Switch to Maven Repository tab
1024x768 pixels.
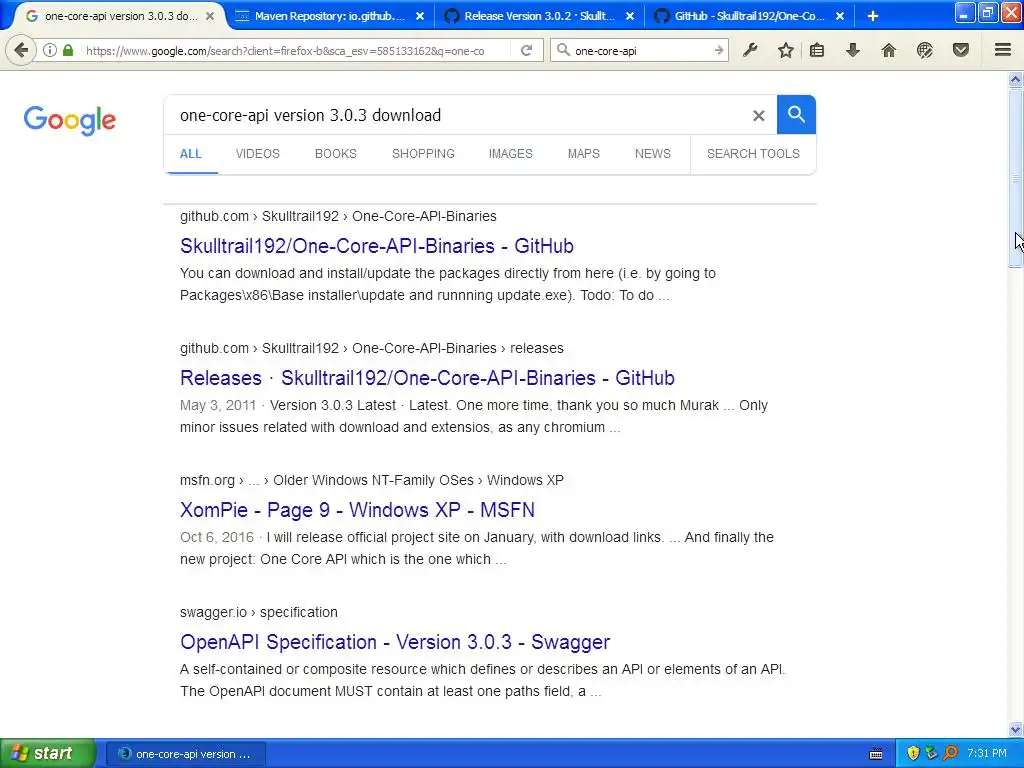coord(330,16)
